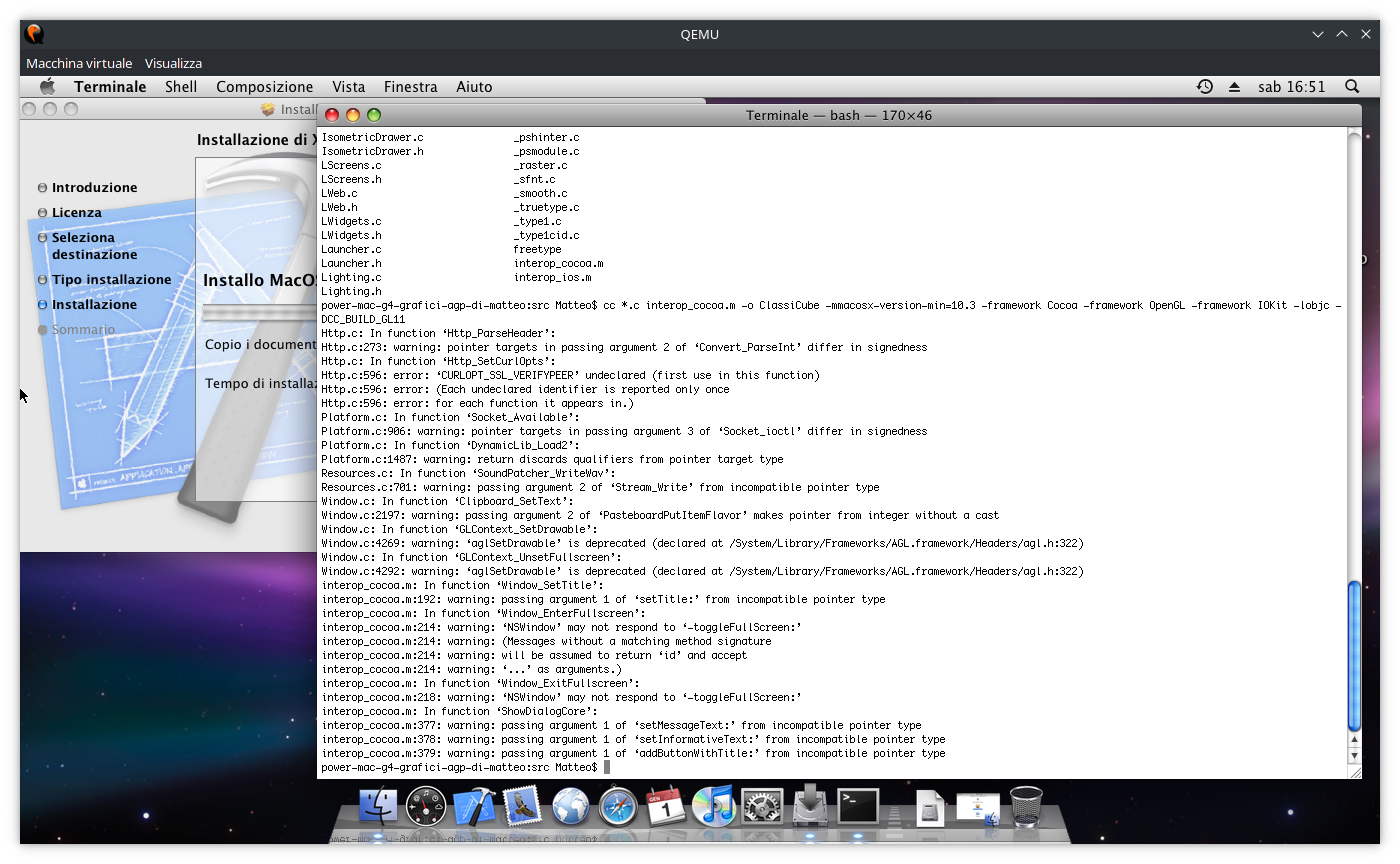Viewport: 1400px width, 864px height.
Task: Click 'Http.c:273: warning' line
Action: coord(624,347)
